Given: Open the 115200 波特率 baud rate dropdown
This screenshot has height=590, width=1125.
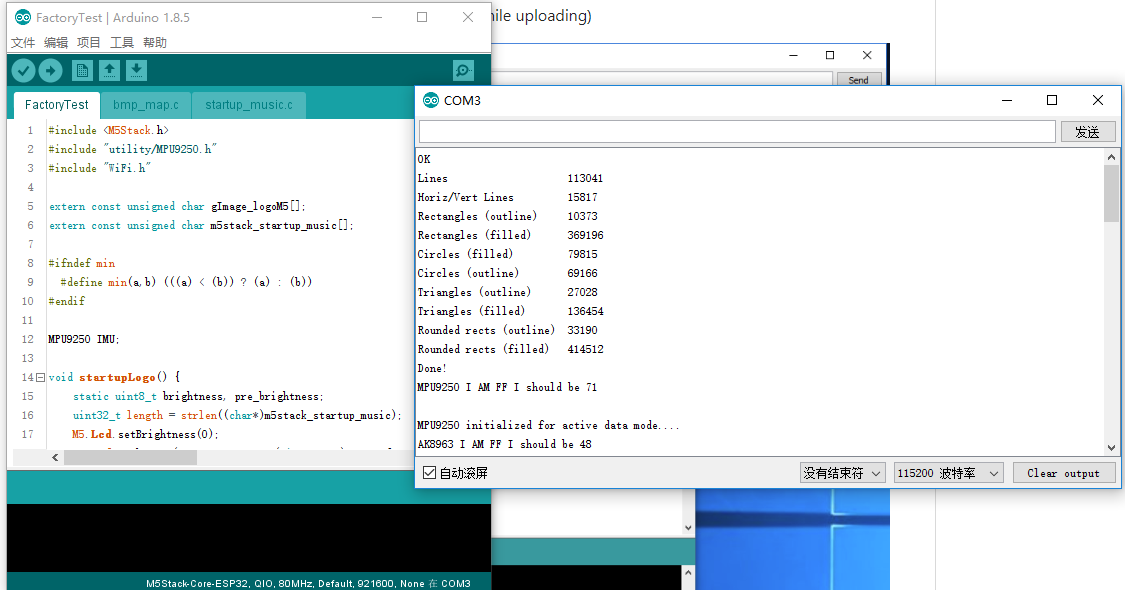Looking at the screenshot, I should [948, 473].
